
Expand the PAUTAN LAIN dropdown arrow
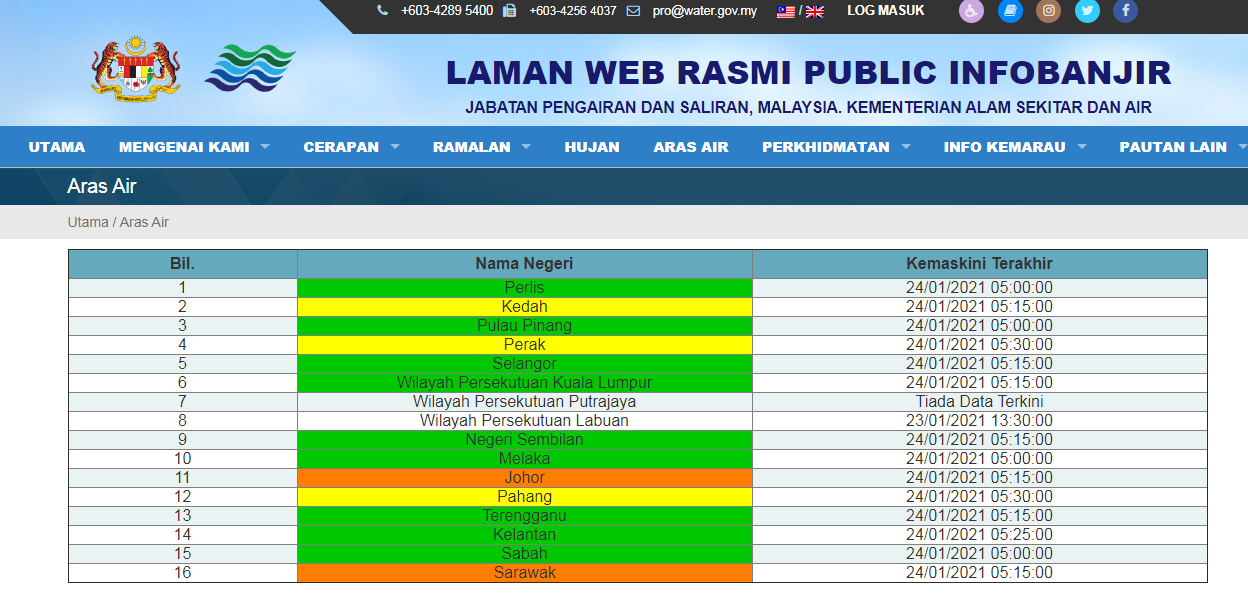pyautogui.click(x=1243, y=147)
